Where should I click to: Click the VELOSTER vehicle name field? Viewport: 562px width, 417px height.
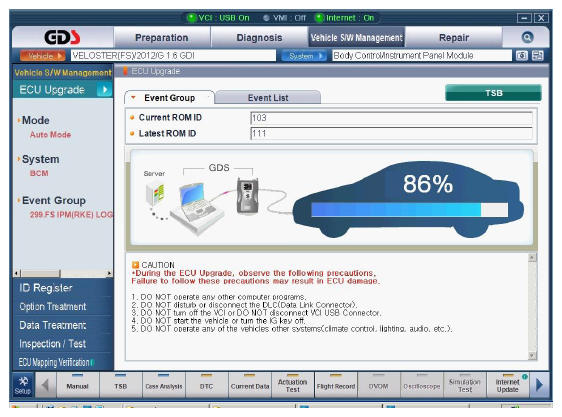[x=173, y=56]
